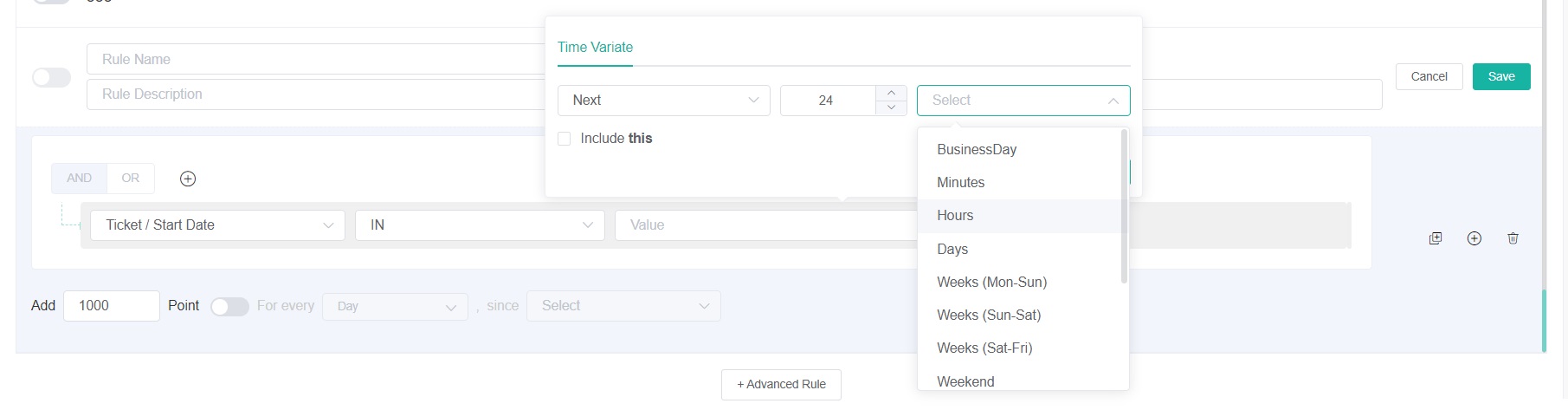Add a new condition group plus icon
This screenshot has width=1568, height=410.
188,179
